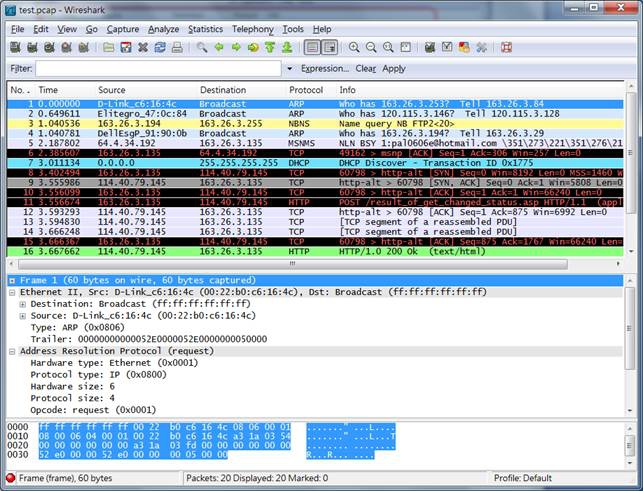Focus the display filter input field
This screenshot has width=643, height=491.
[158, 69]
